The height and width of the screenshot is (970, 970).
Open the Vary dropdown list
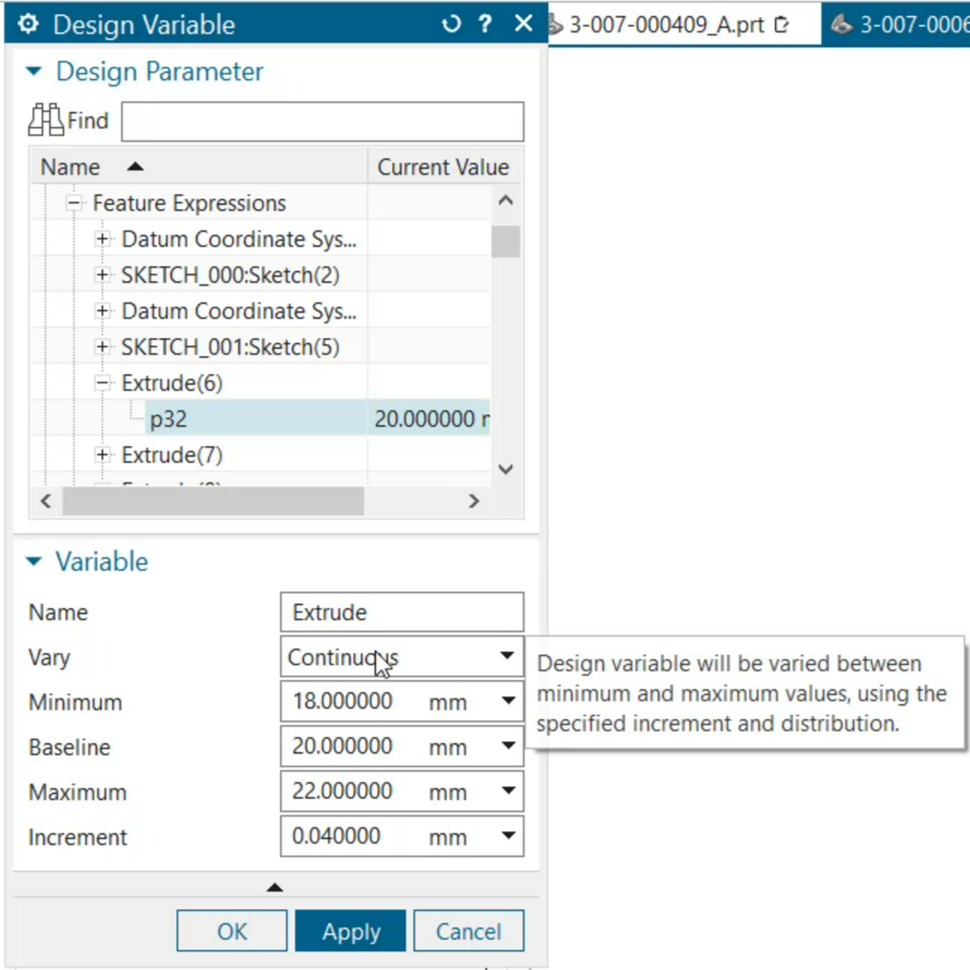click(506, 657)
